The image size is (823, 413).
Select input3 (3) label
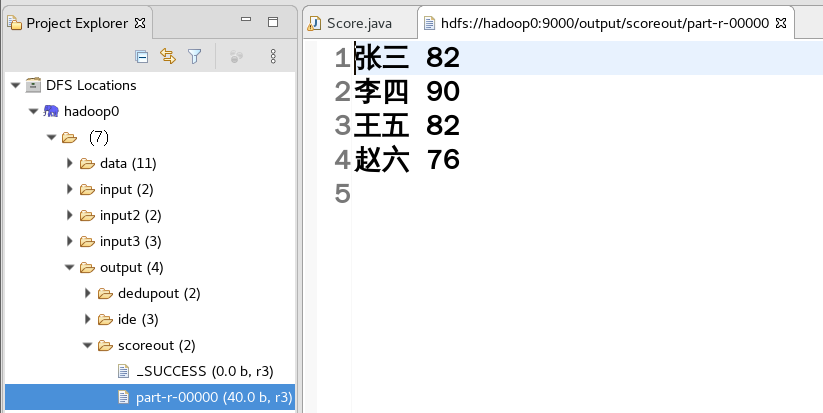pyautogui.click(x=131, y=241)
